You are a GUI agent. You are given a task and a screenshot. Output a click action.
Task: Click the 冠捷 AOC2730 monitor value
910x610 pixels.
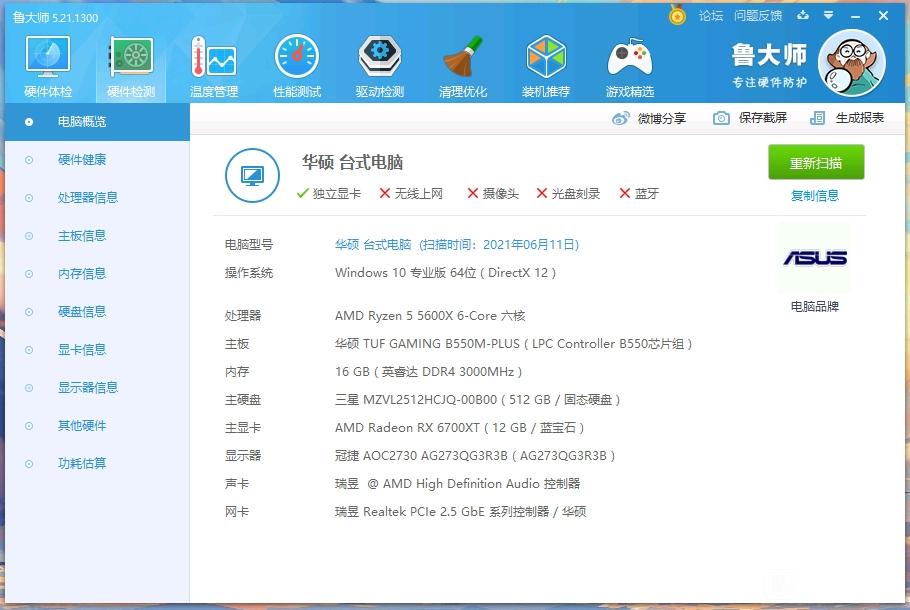475,456
